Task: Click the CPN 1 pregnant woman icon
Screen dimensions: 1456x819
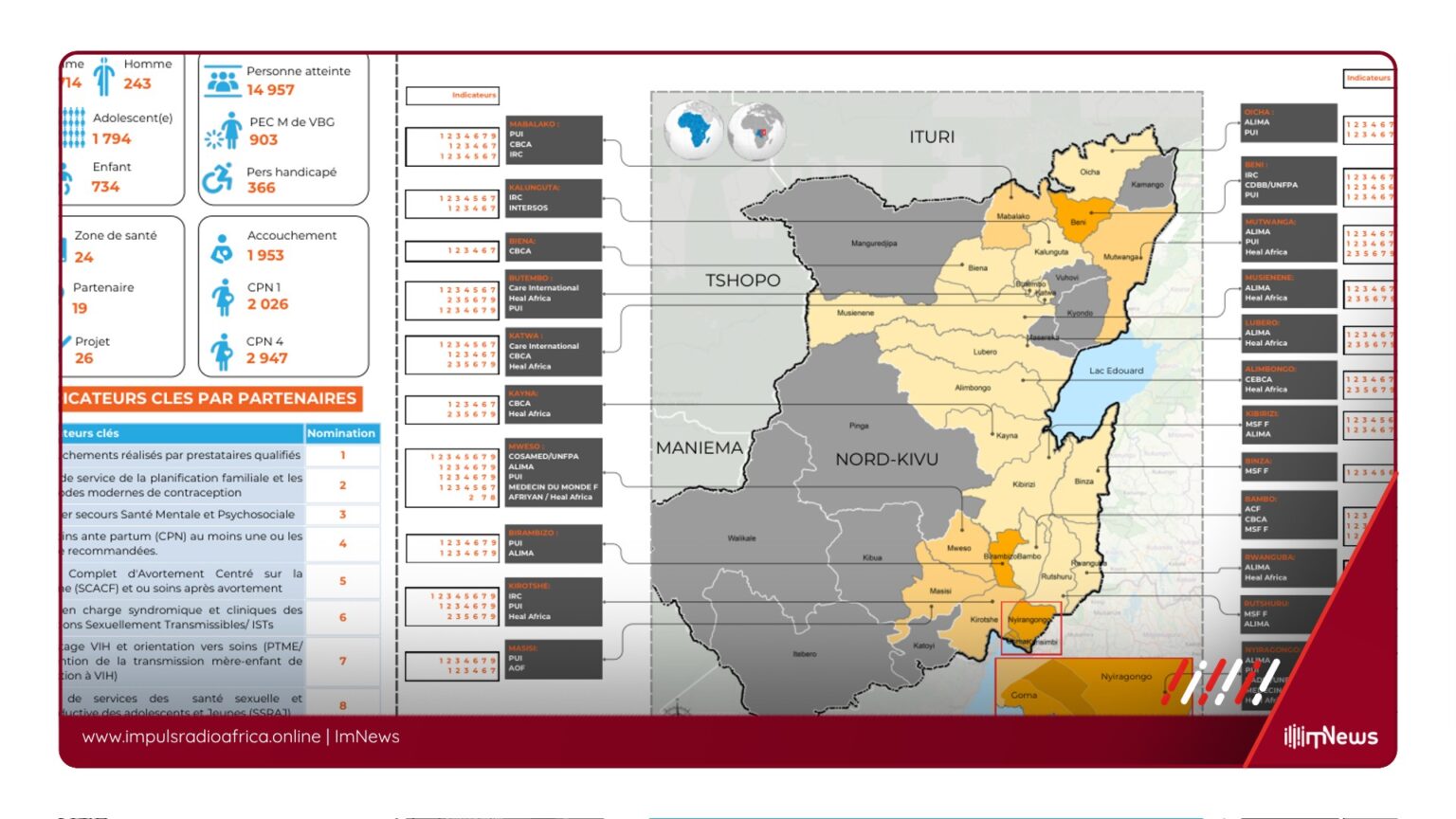Action: 223,297
